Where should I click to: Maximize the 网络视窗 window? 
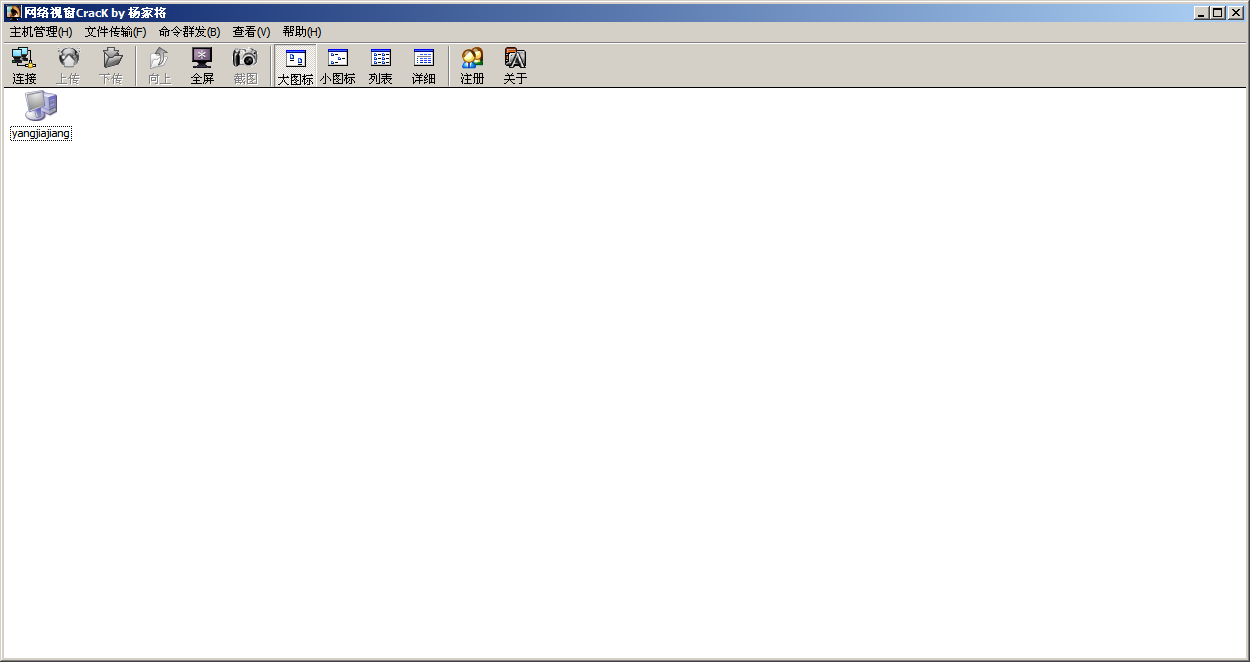1217,13
